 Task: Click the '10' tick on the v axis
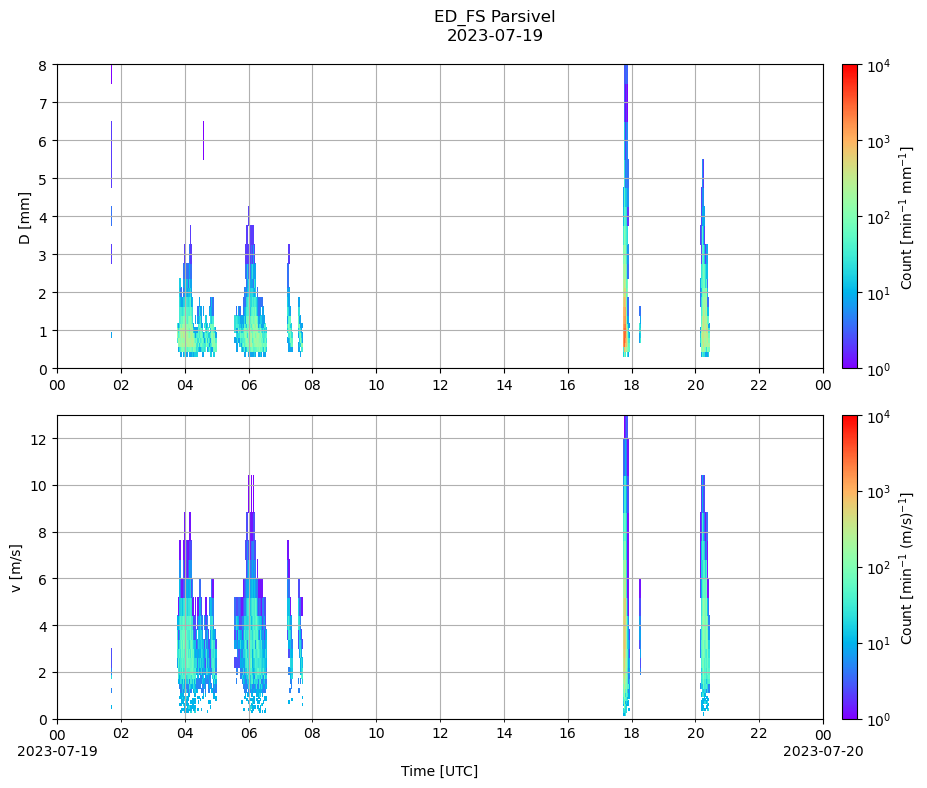(x=39, y=486)
